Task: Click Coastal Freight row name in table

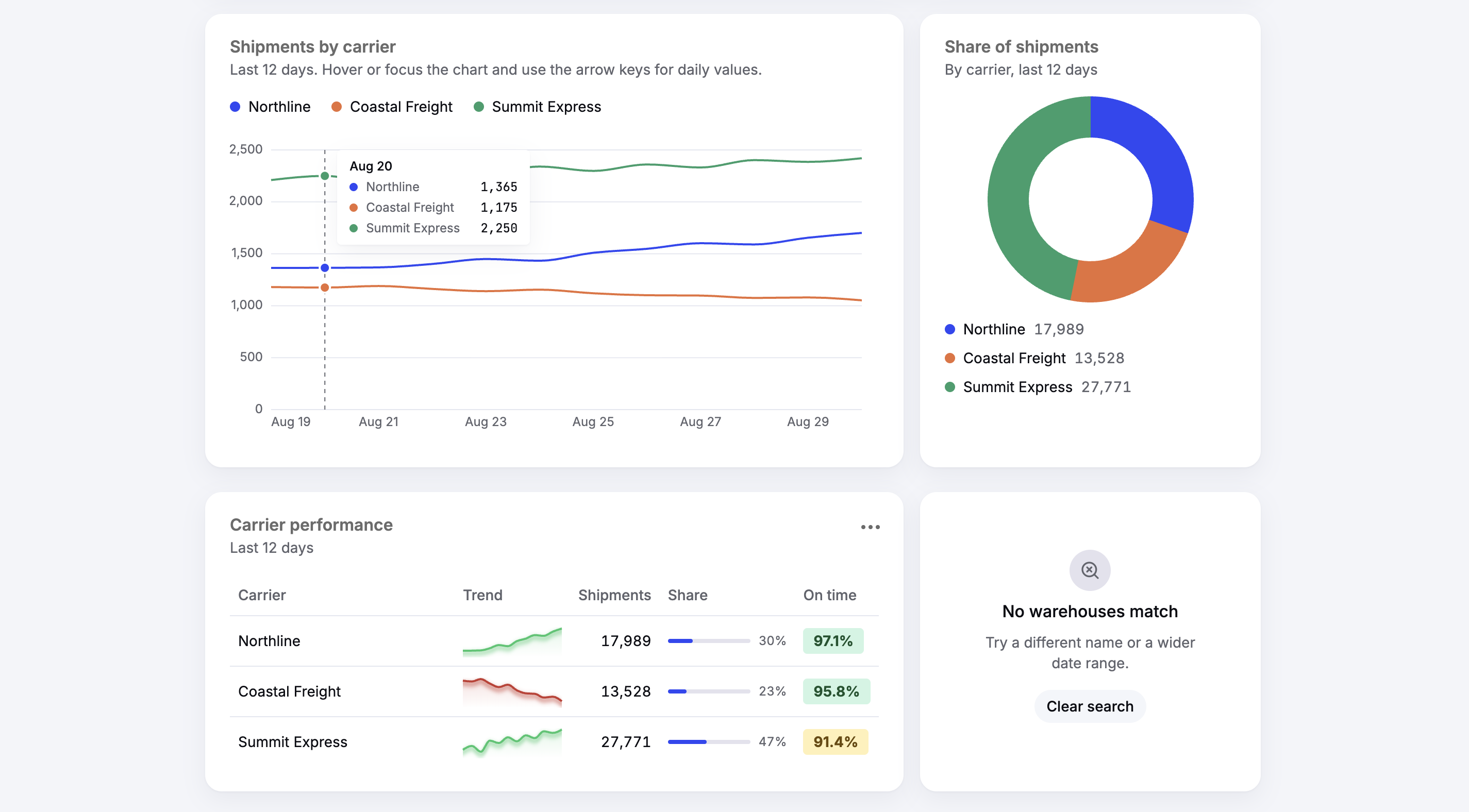Action: [289, 691]
